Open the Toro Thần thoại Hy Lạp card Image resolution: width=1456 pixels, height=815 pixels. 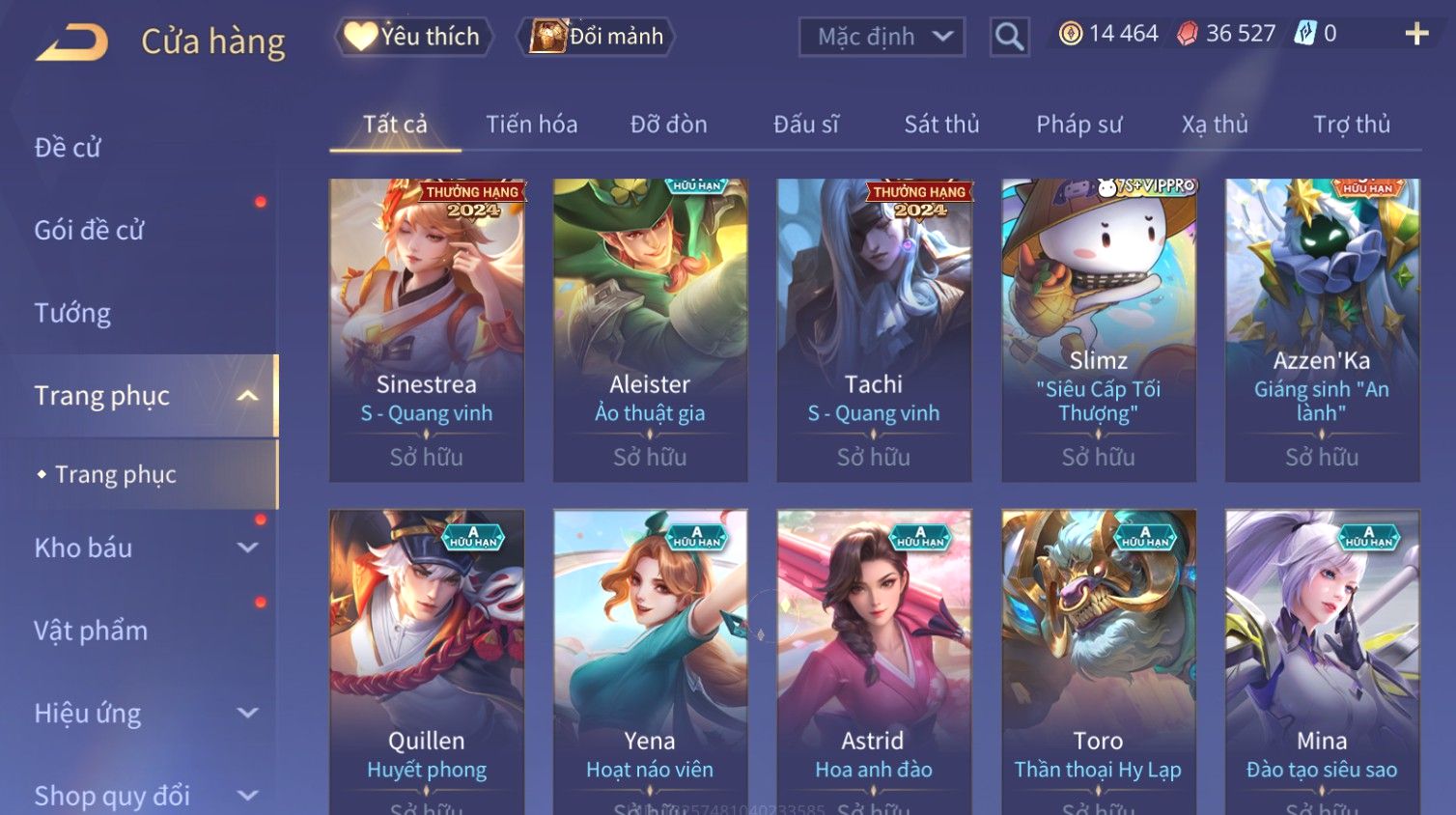click(1099, 662)
